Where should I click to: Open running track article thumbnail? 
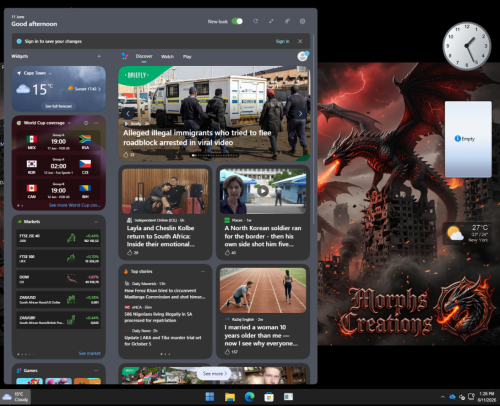[263, 290]
